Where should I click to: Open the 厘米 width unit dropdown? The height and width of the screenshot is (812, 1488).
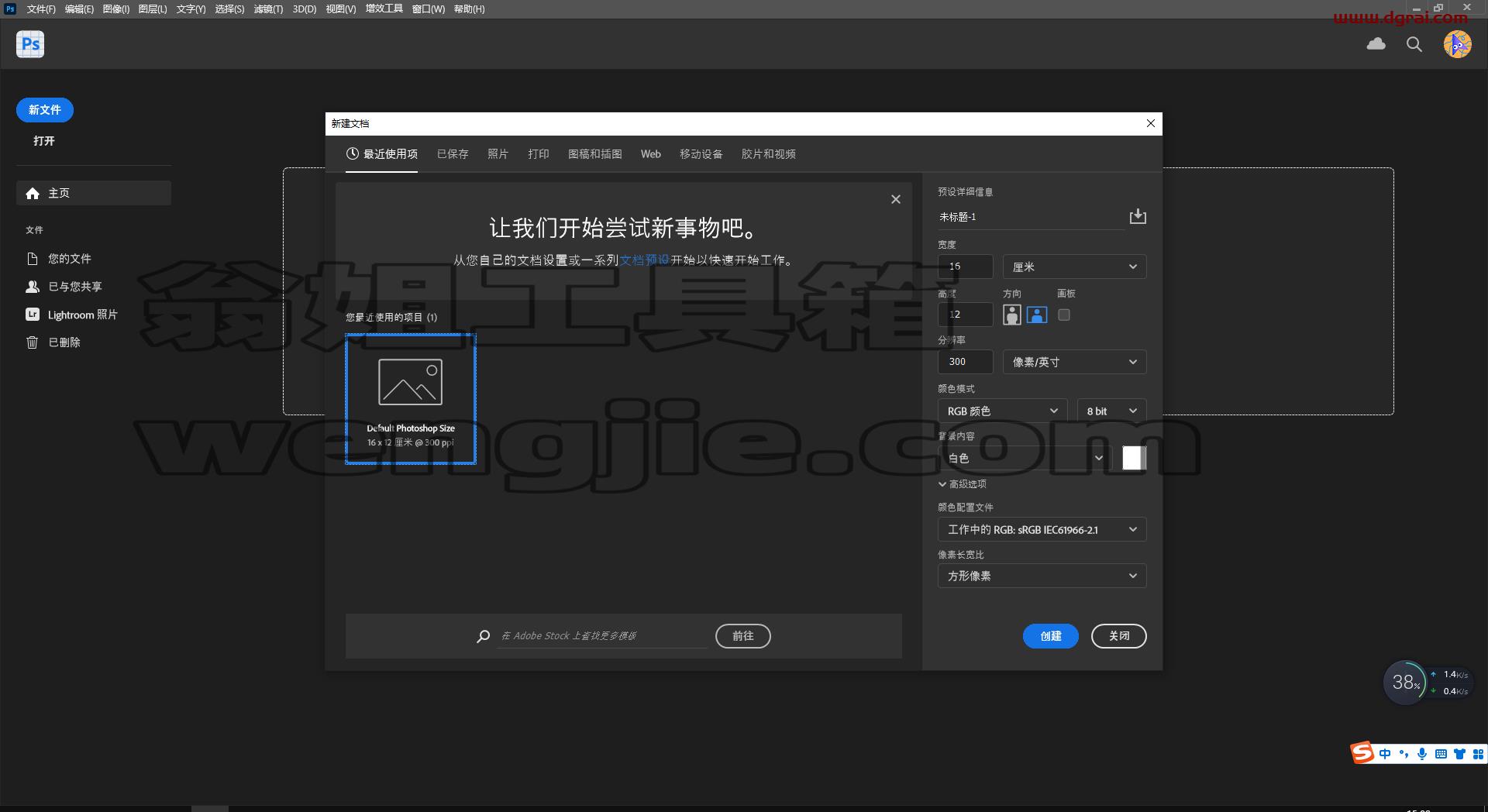point(1074,267)
